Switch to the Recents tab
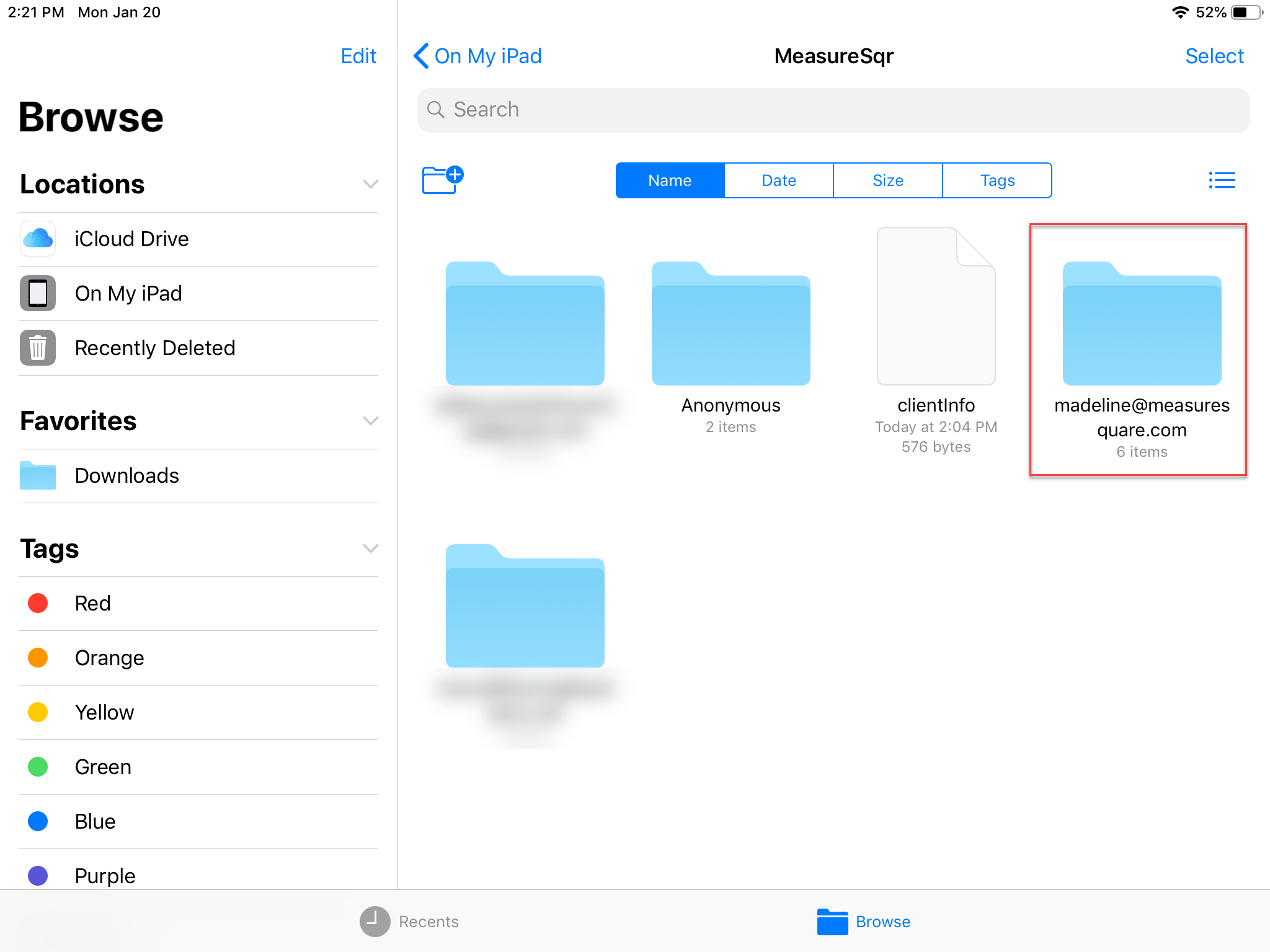Viewport: 1270px width, 952px height. point(410,922)
